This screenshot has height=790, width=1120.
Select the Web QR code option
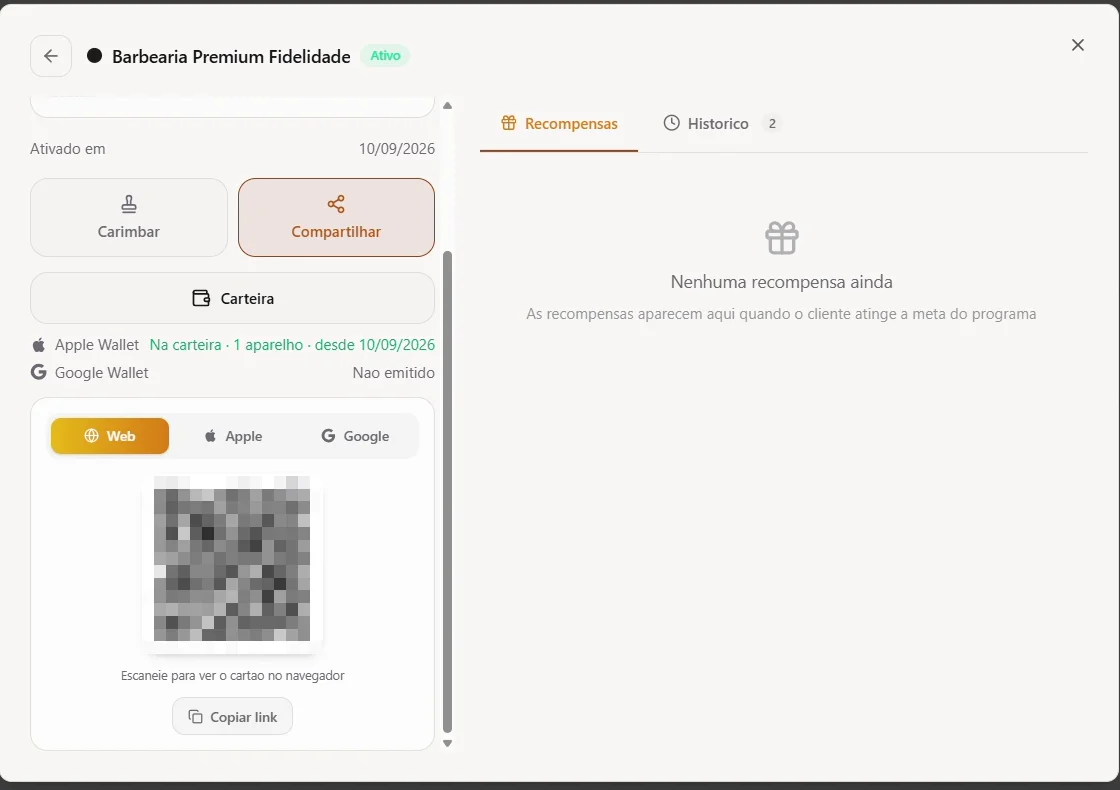[110, 436]
